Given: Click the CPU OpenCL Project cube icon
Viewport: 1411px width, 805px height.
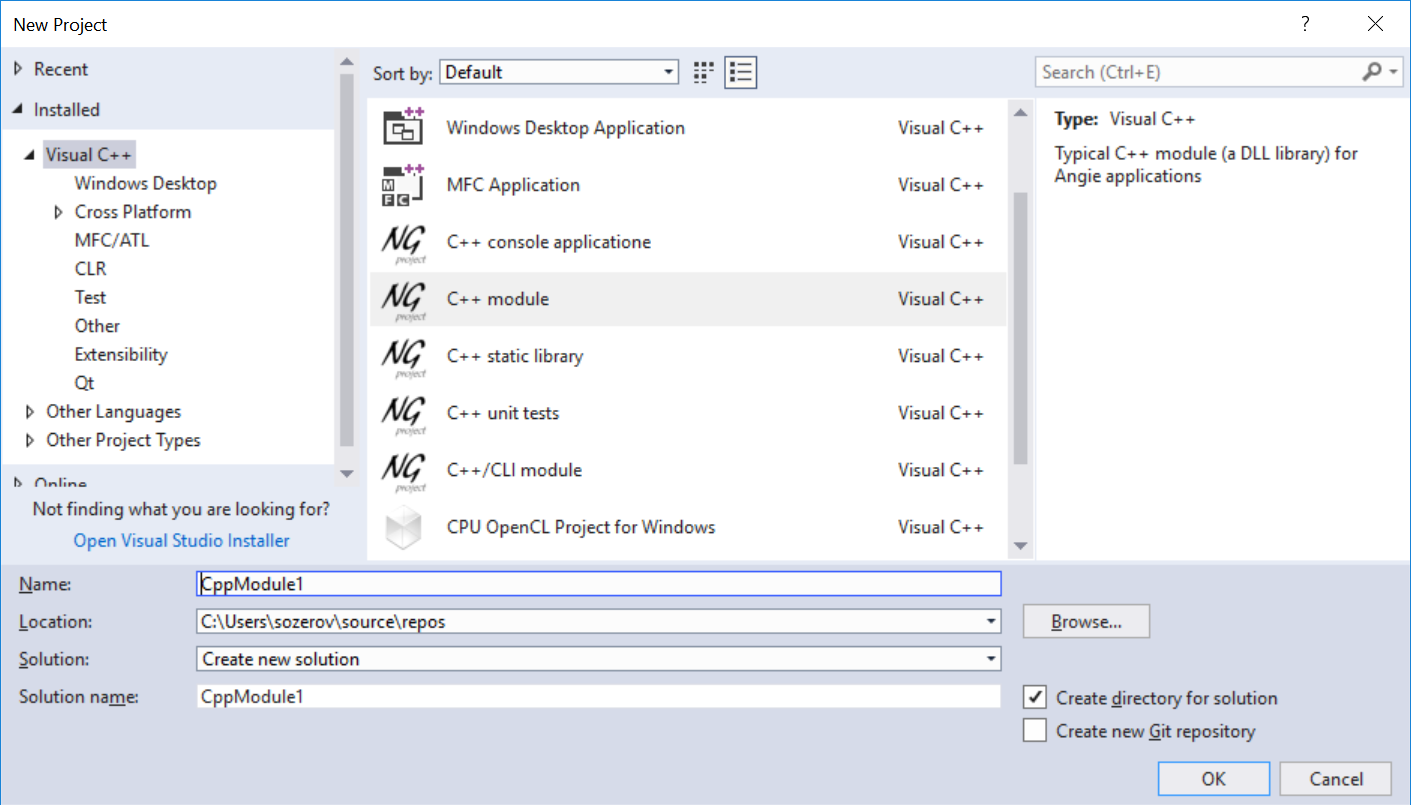Looking at the screenshot, I should tap(403, 527).
